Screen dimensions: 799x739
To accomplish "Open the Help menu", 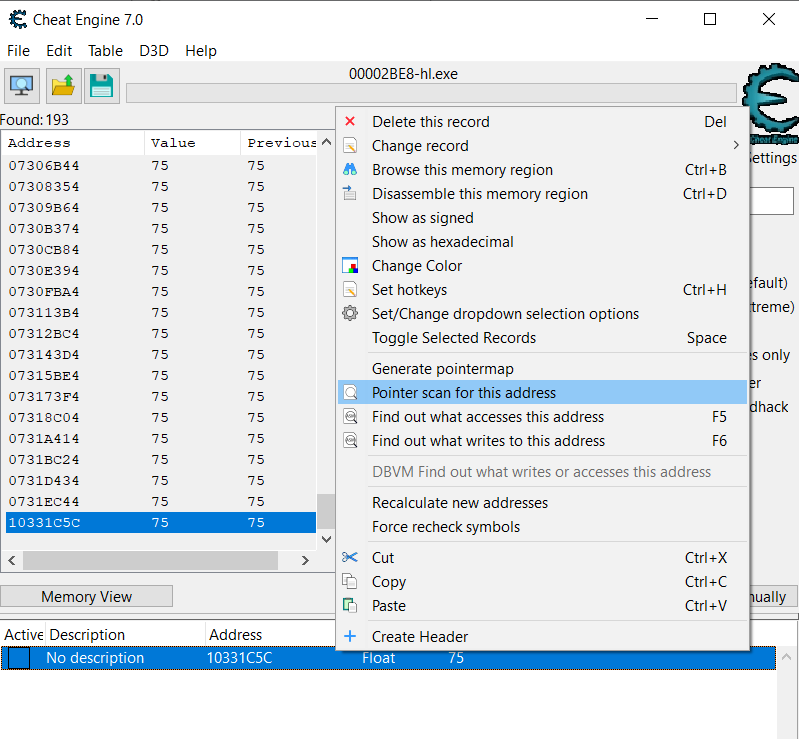I will click(x=201, y=51).
